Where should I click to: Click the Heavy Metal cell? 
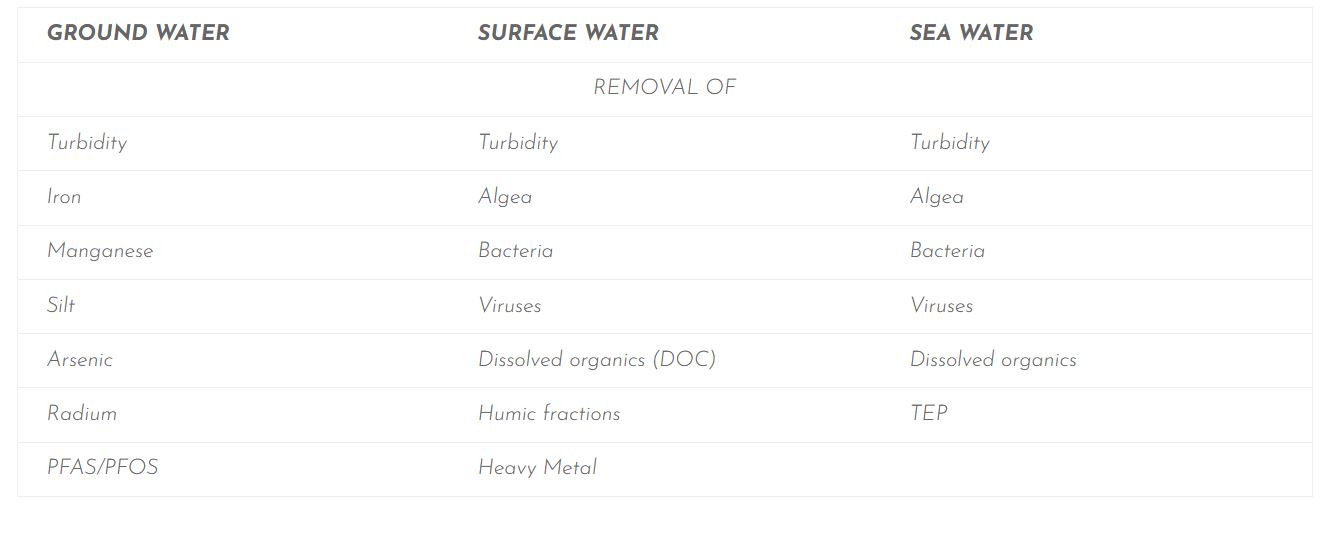[537, 468]
